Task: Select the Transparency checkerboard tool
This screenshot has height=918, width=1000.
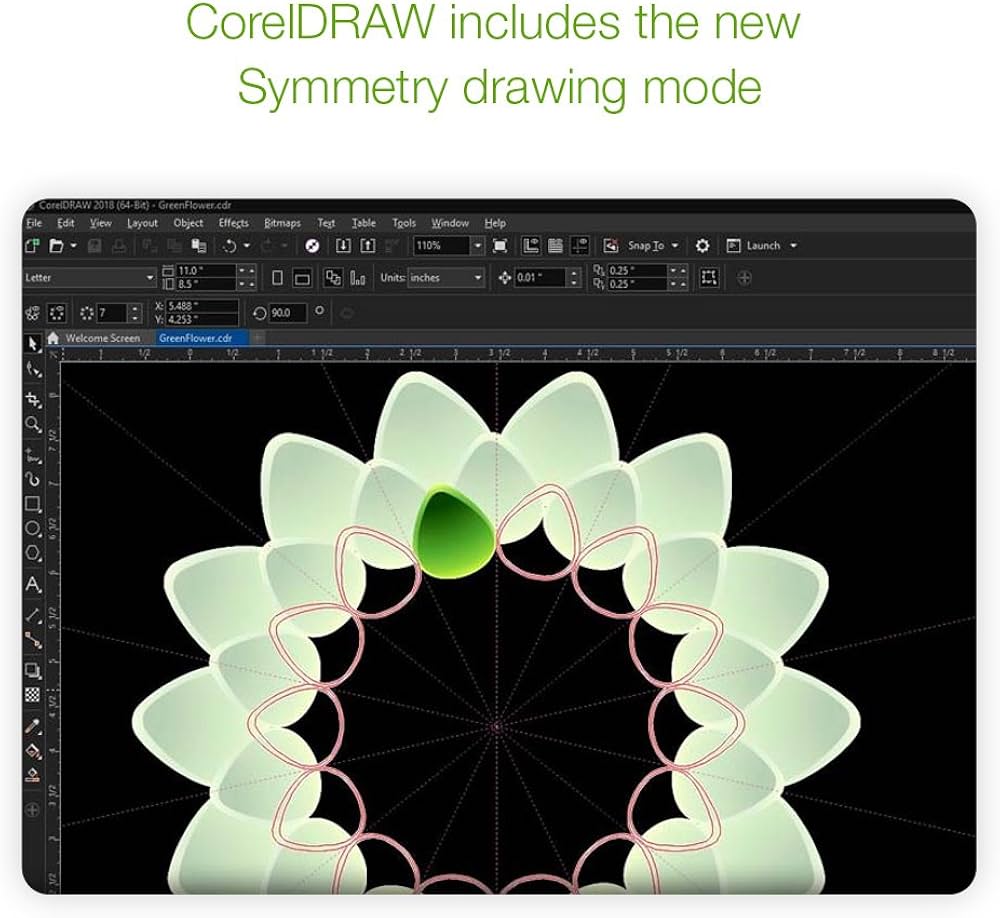Action: coord(33,695)
